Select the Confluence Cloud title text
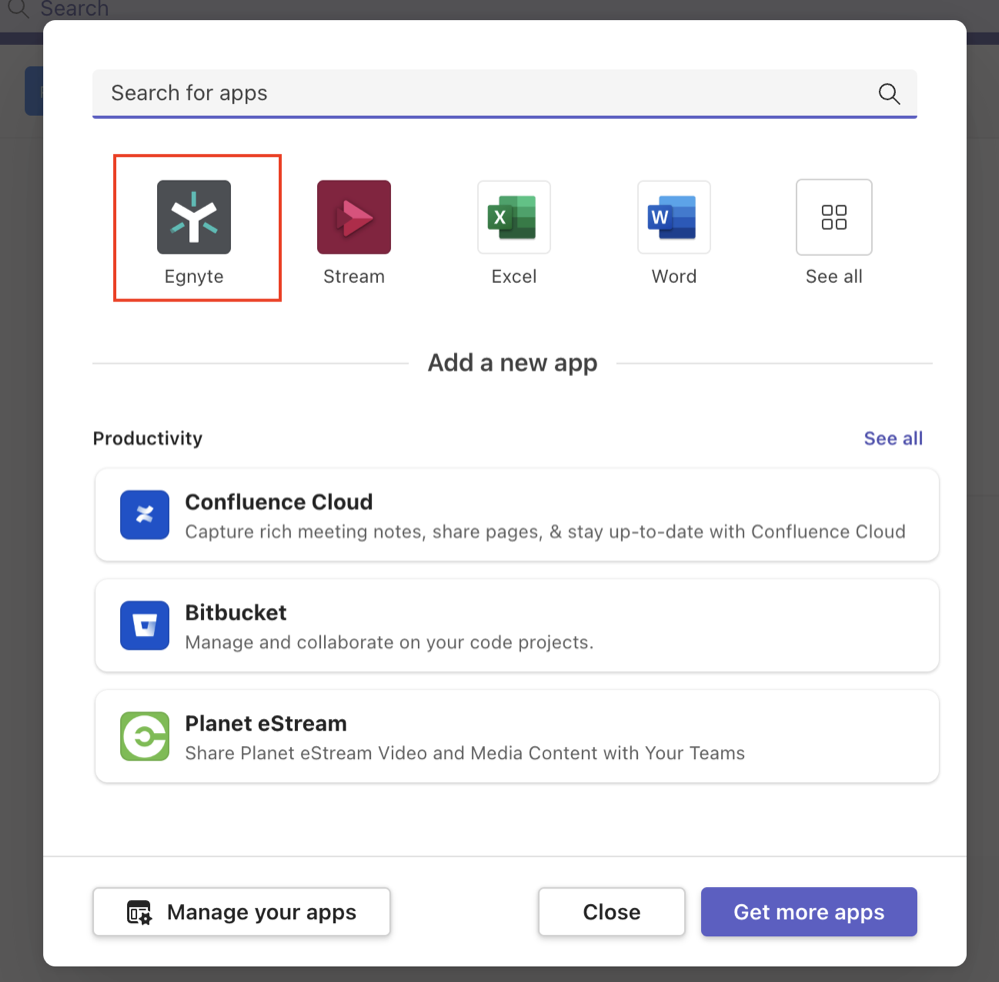 (279, 502)
